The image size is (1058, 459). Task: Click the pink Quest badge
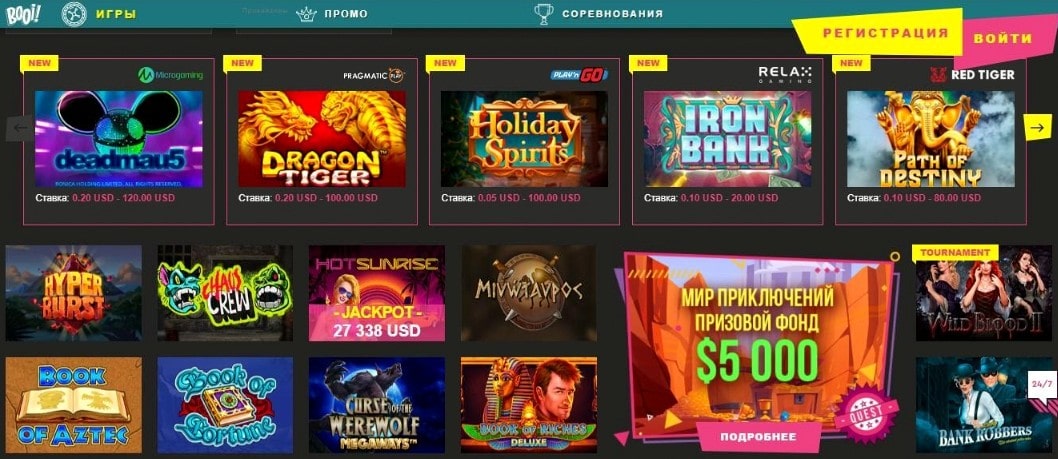(x=866, y=411)
